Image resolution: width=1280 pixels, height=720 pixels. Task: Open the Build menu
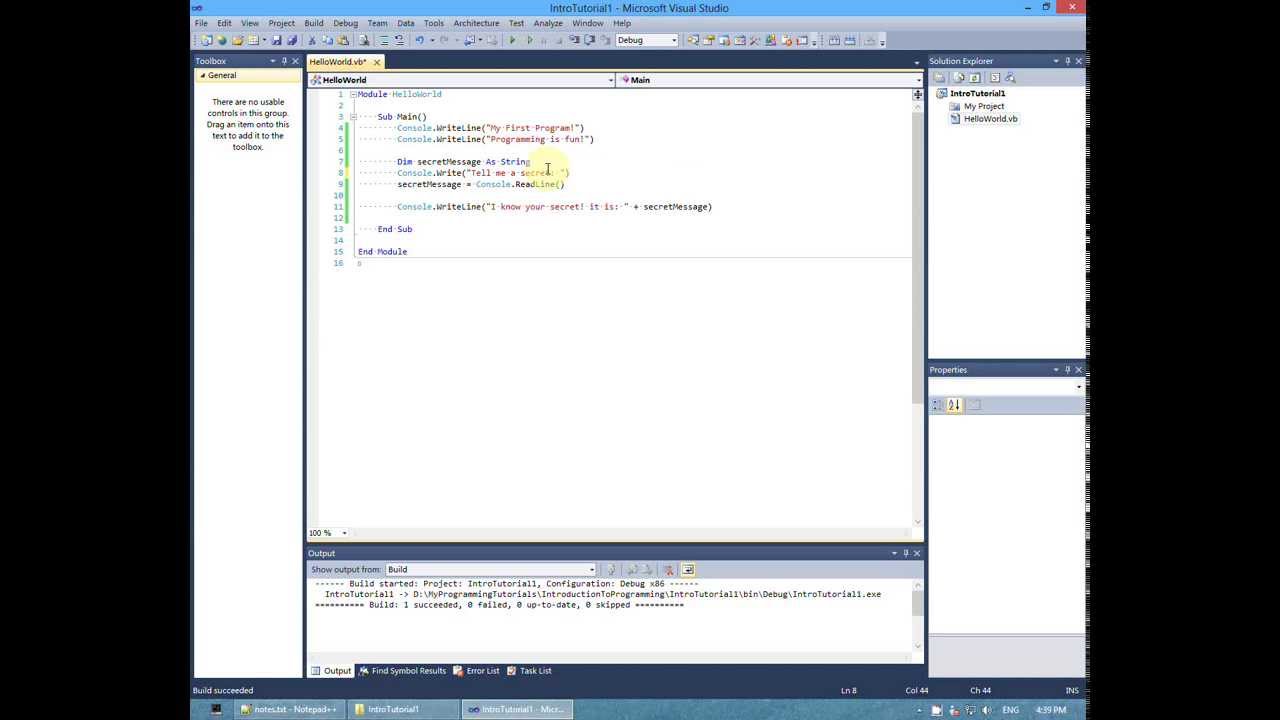pos(314,23)
